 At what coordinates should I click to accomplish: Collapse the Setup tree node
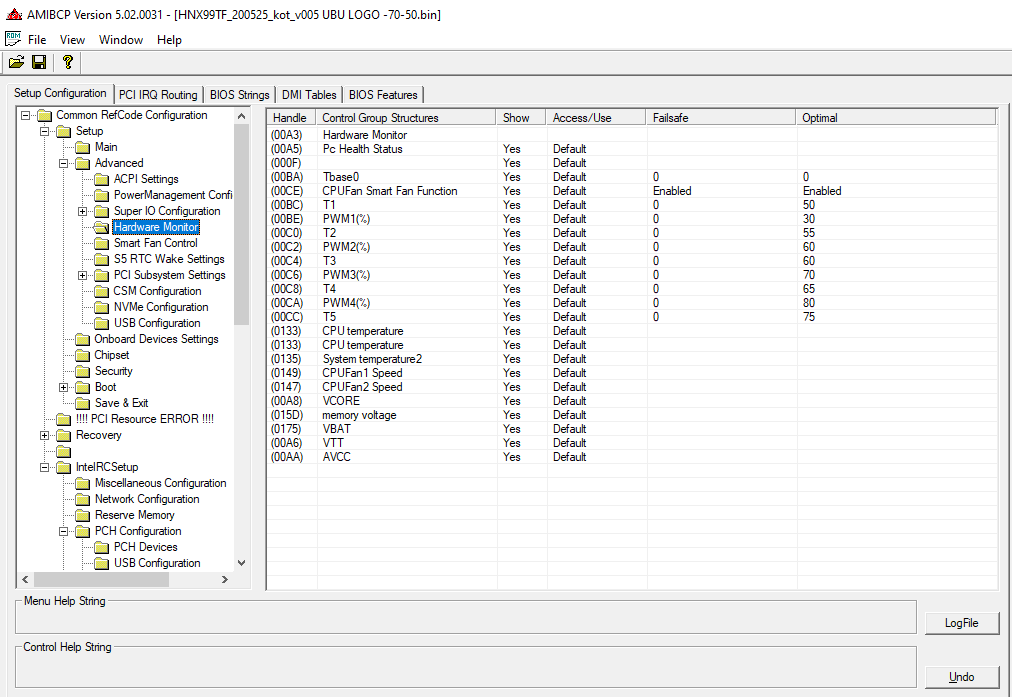click(45, 131)
